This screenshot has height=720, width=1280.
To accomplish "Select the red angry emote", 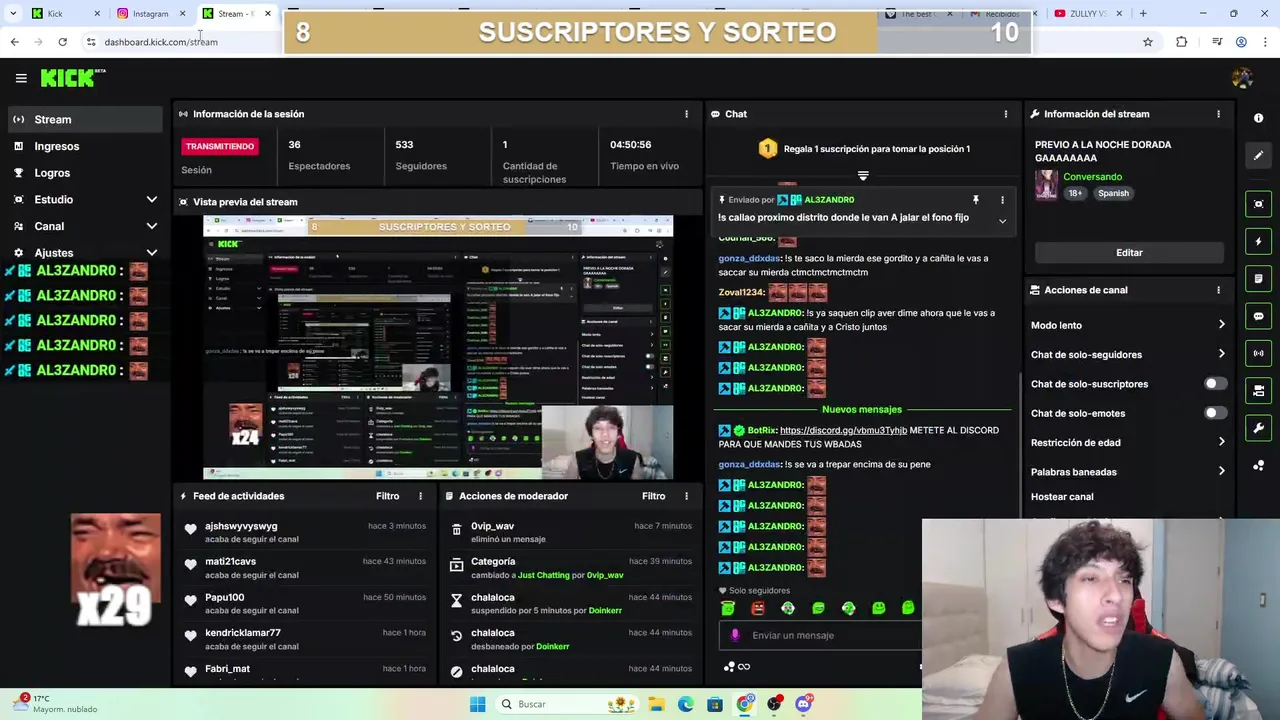I will click(x=758, y=608).
